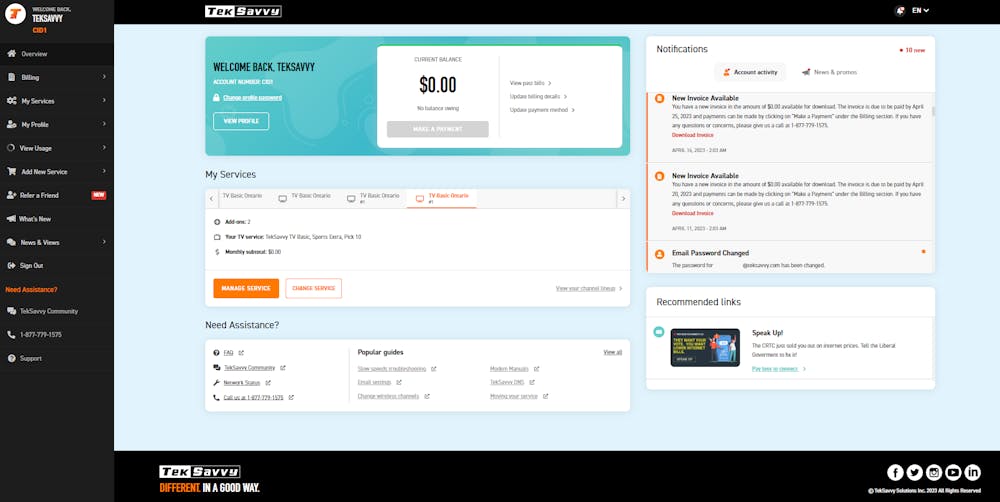Image resolution: width=1000 pixels, height=502 pixels.
Task: Switch to News & promos tab
Action: point(830,73)
